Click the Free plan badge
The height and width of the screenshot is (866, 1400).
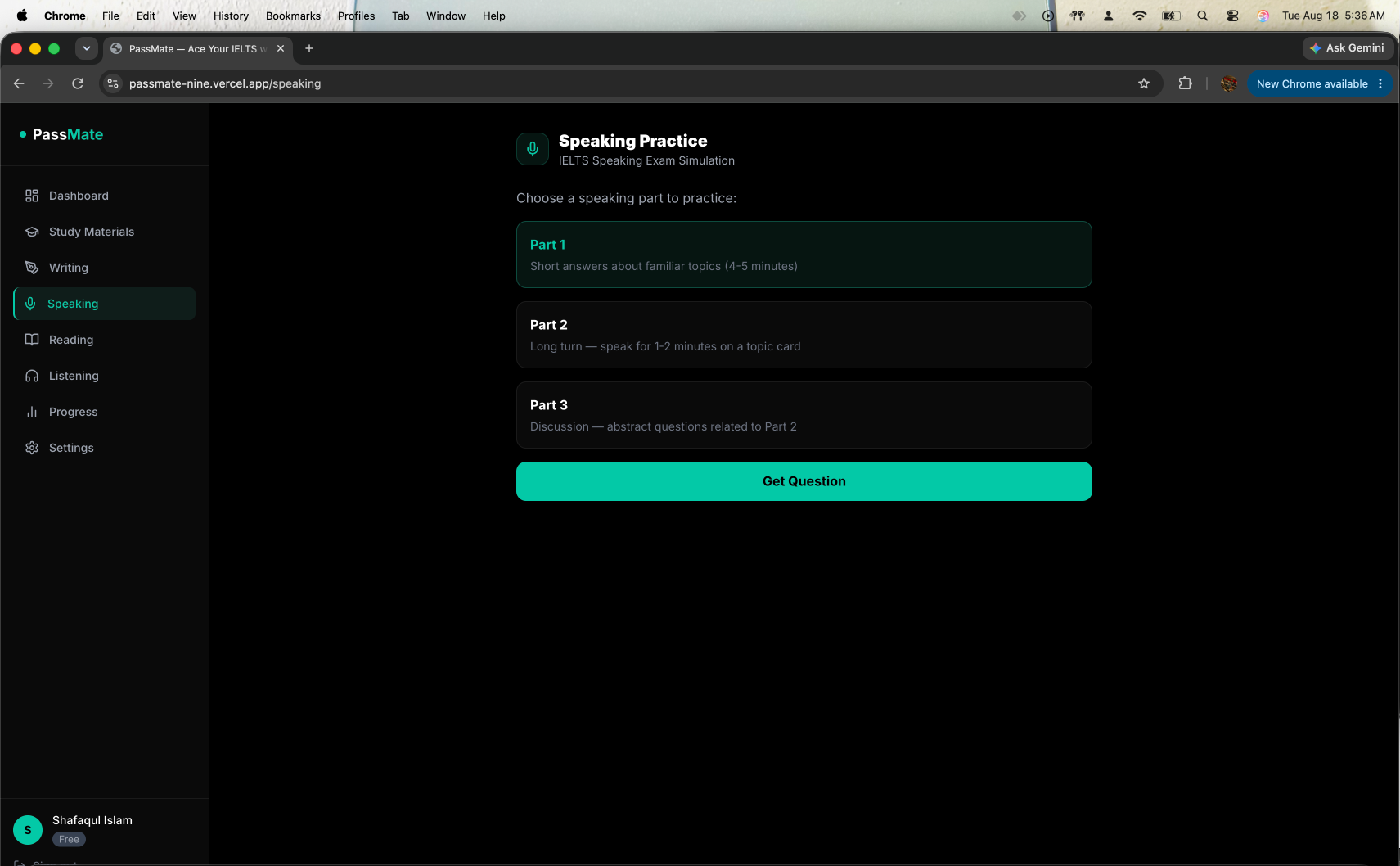tap(70, 839)
